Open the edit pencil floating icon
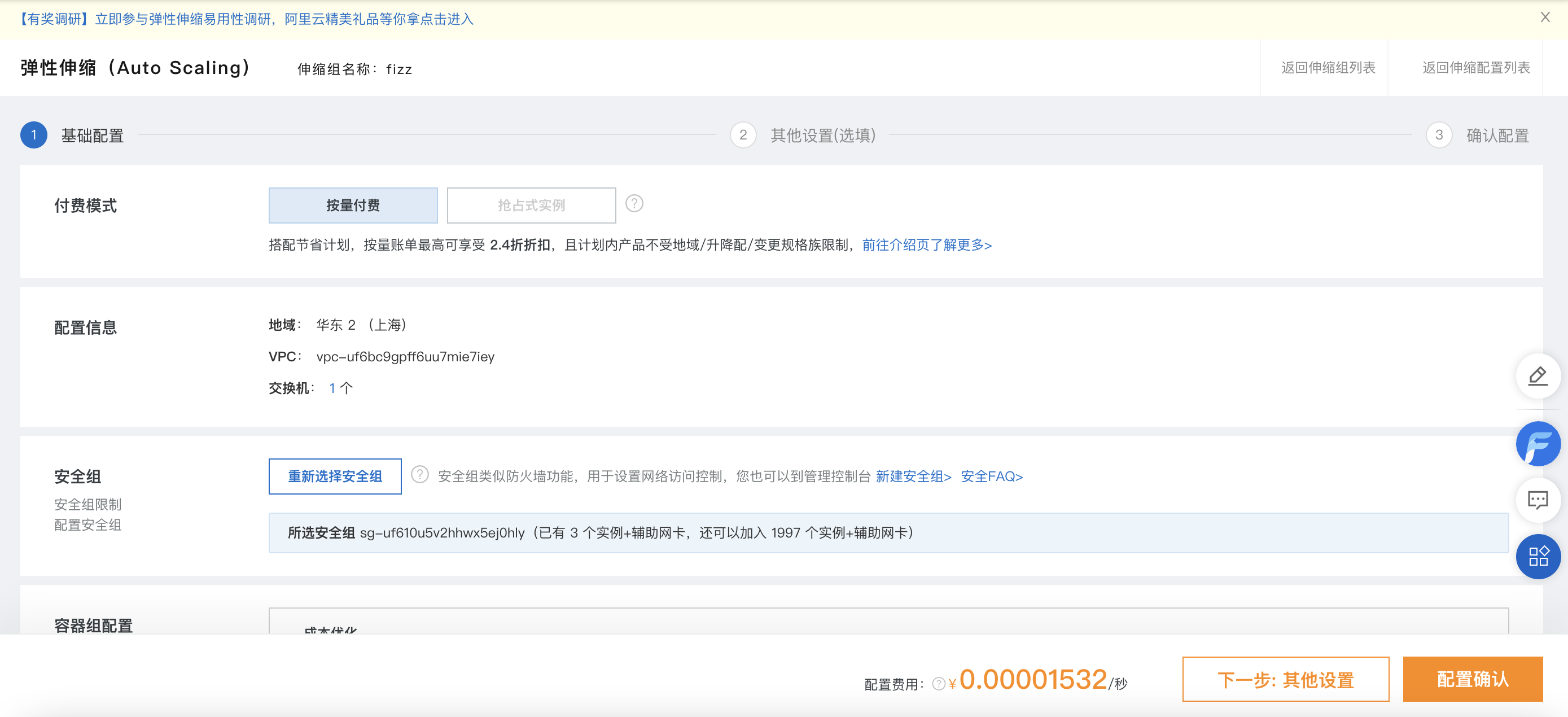 pyautogui.click(x=1538, y=376)
